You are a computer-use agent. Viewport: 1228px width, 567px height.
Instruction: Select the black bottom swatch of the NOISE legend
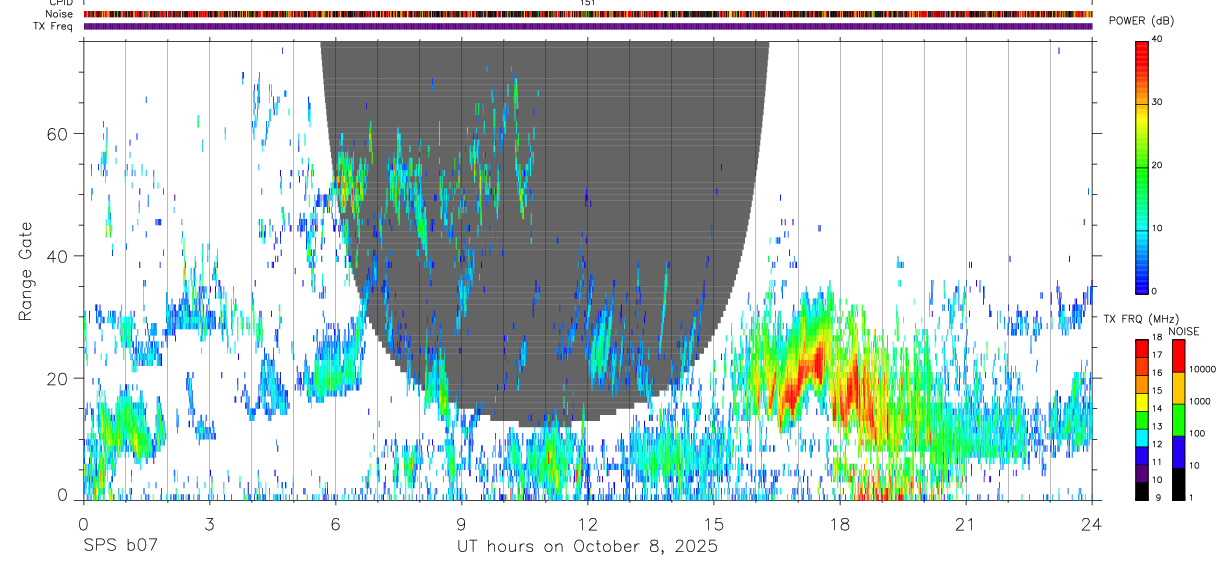[x=1177, y=483]
